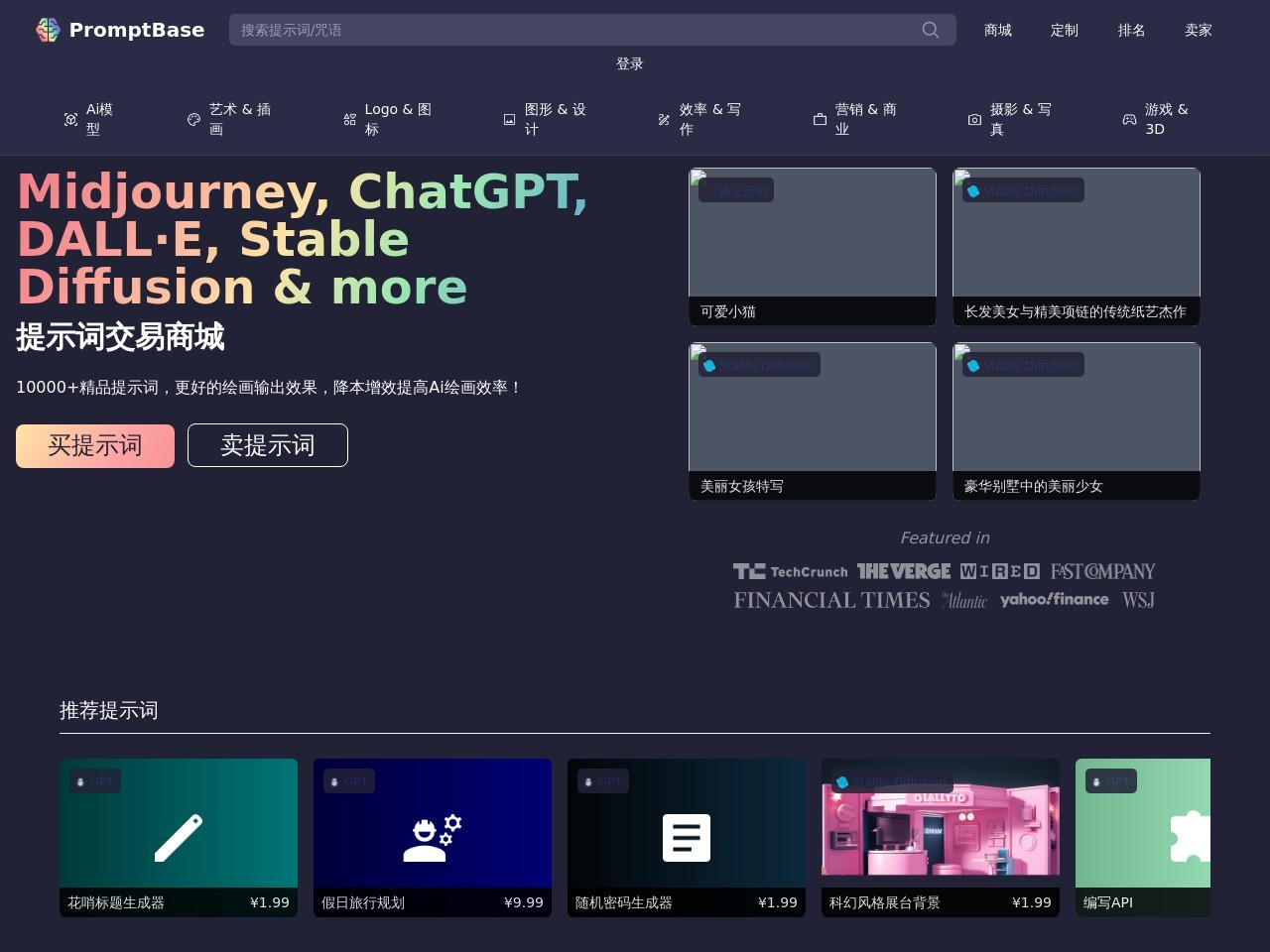This screenshot has width=1270, height=952.
Task: Select the Ai模型 category icon
Action: (70, 119)
